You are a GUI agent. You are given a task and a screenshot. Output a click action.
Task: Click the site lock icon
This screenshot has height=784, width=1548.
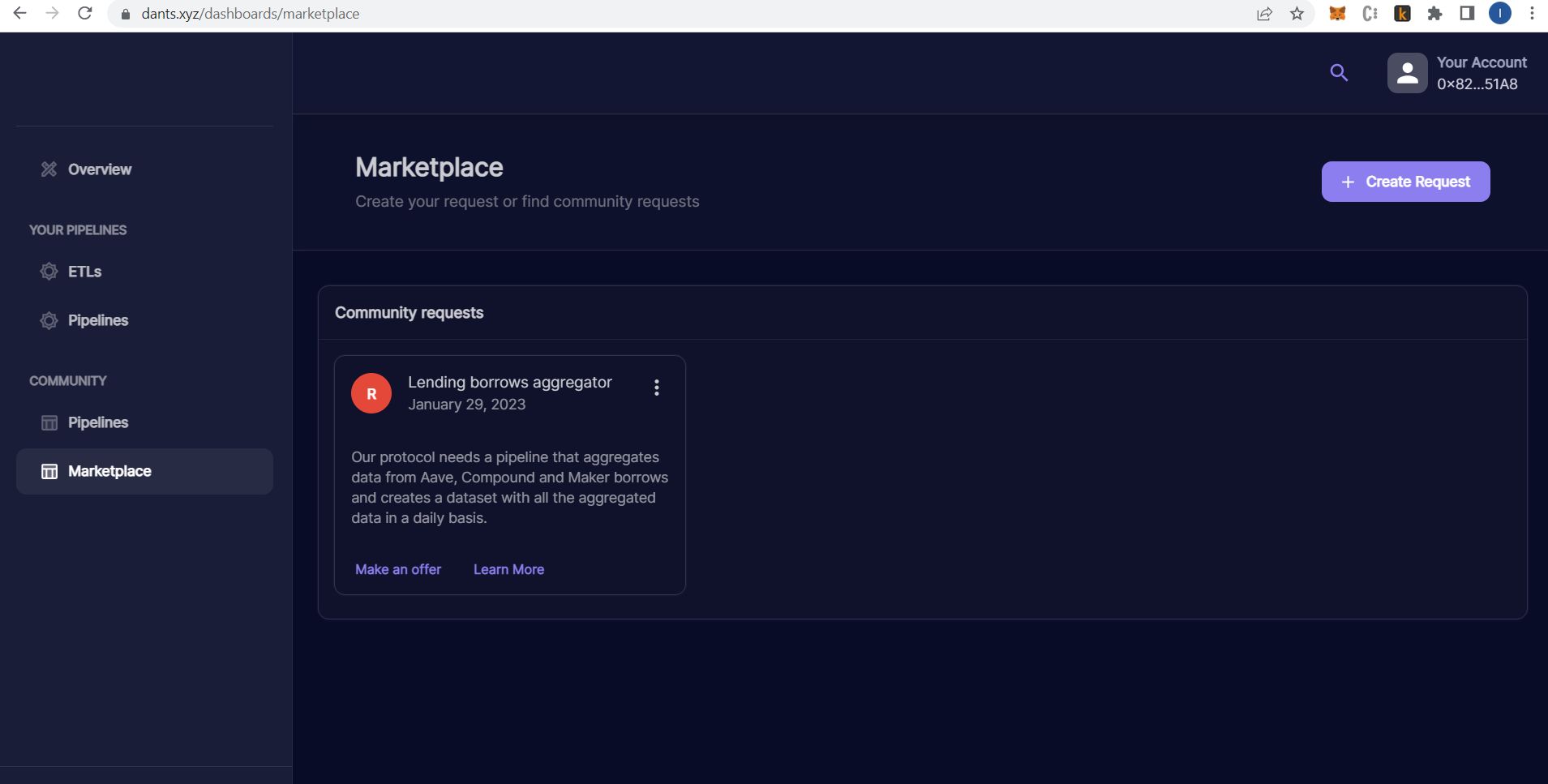point(125,14)
